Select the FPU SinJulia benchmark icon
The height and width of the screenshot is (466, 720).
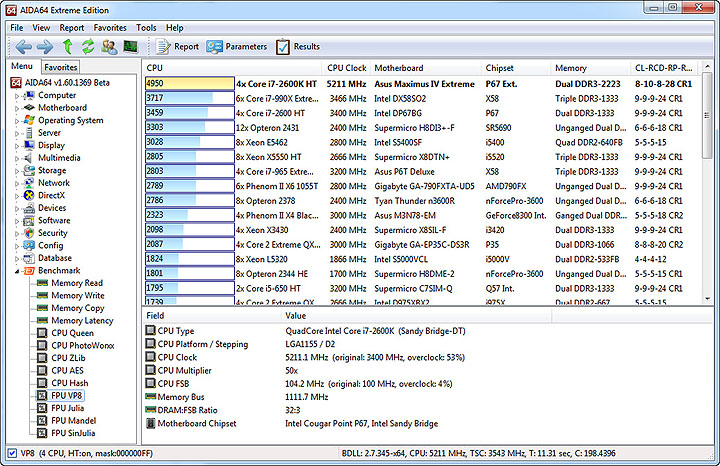coord(42,433)
